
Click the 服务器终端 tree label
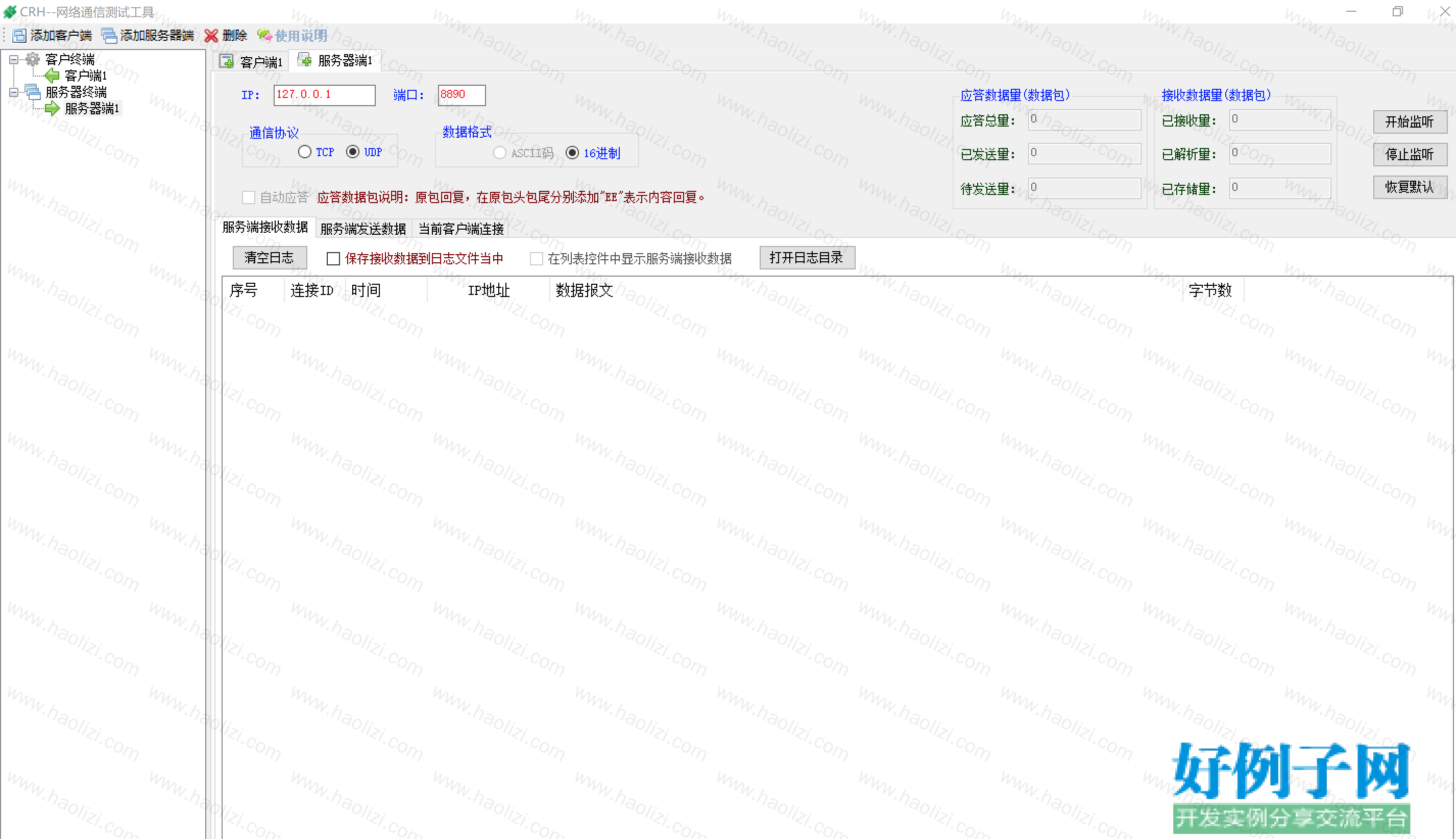[x=76, y=92]
